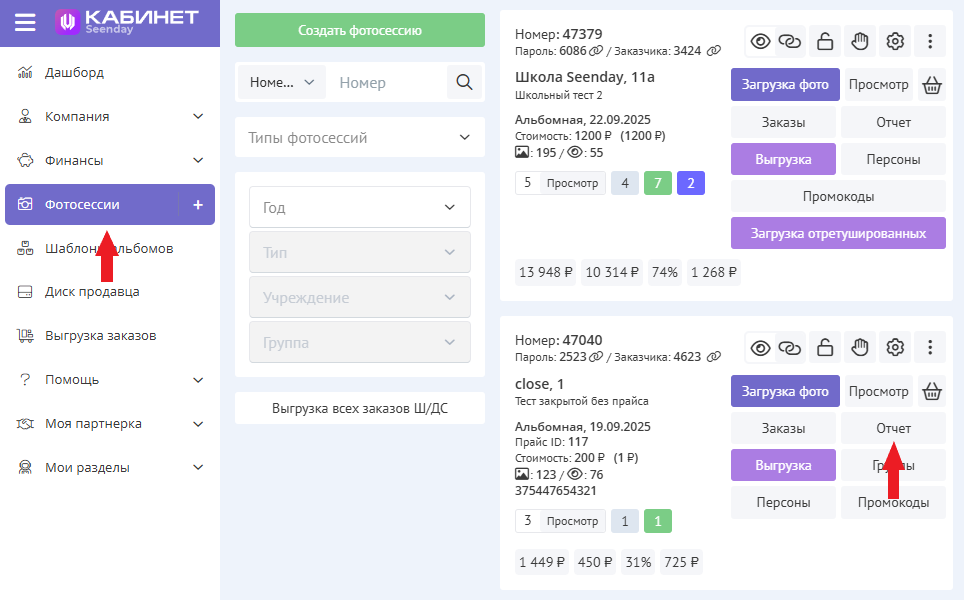Click the Создать фотосессию button
The width and height of the screenshot is (964, 600).
pyautogui.click(x=359, y=30)
